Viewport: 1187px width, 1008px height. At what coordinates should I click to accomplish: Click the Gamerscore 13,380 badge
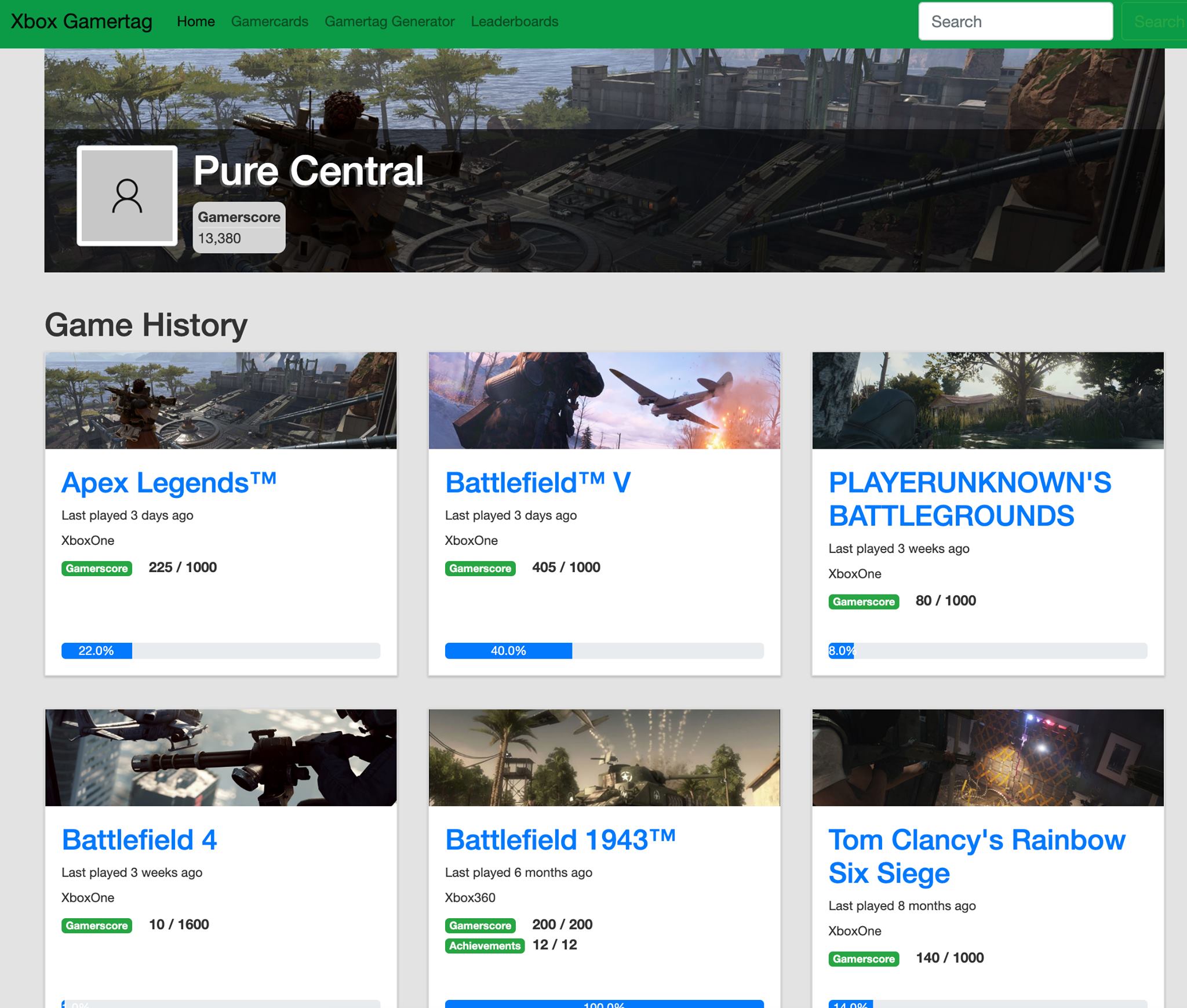pyautogui.click(x=239, y=227)
